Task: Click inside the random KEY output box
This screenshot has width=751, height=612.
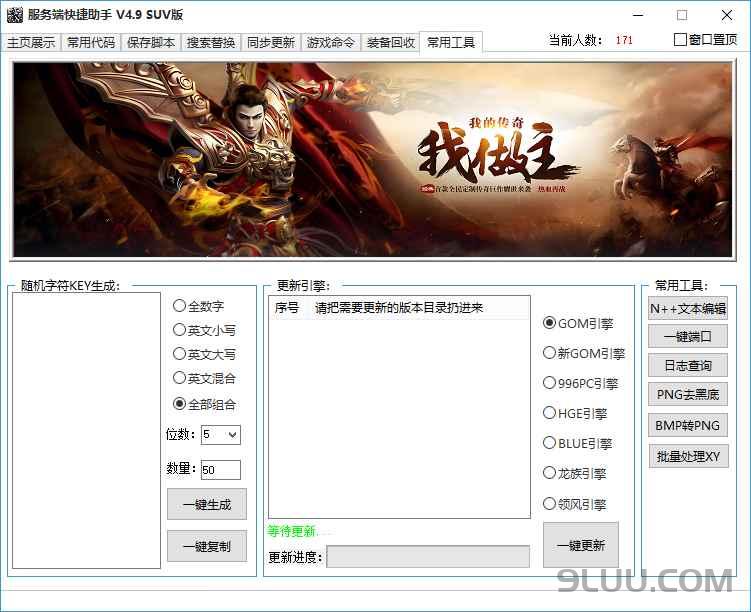Action: point(86,431)
